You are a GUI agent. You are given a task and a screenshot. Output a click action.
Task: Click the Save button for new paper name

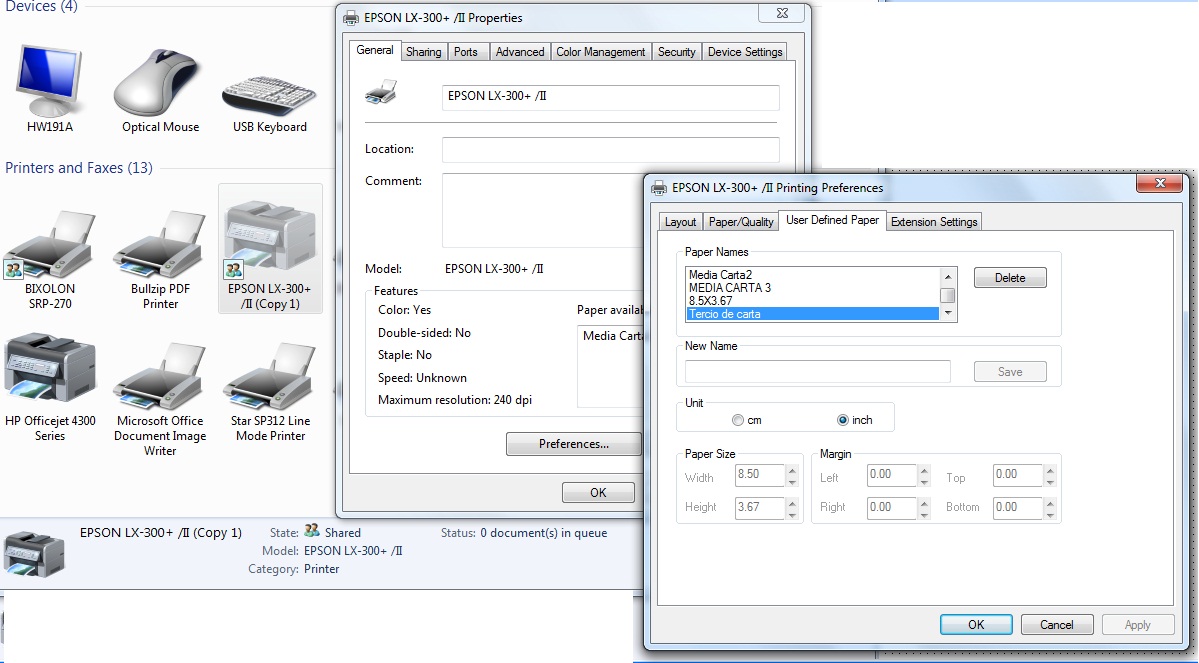(x=1010, y=372)
